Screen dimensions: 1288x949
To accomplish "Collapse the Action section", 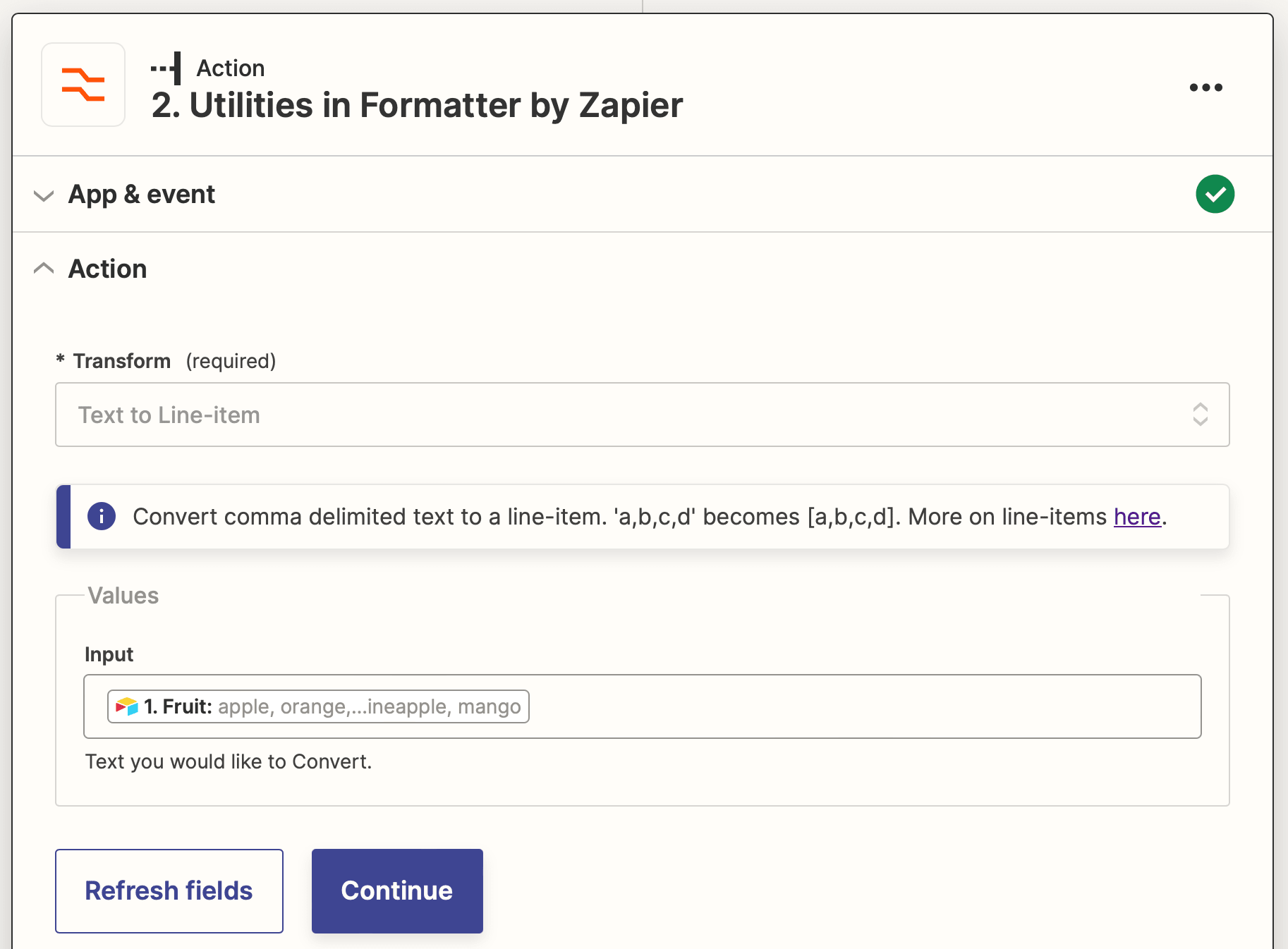I will (44, 268).
